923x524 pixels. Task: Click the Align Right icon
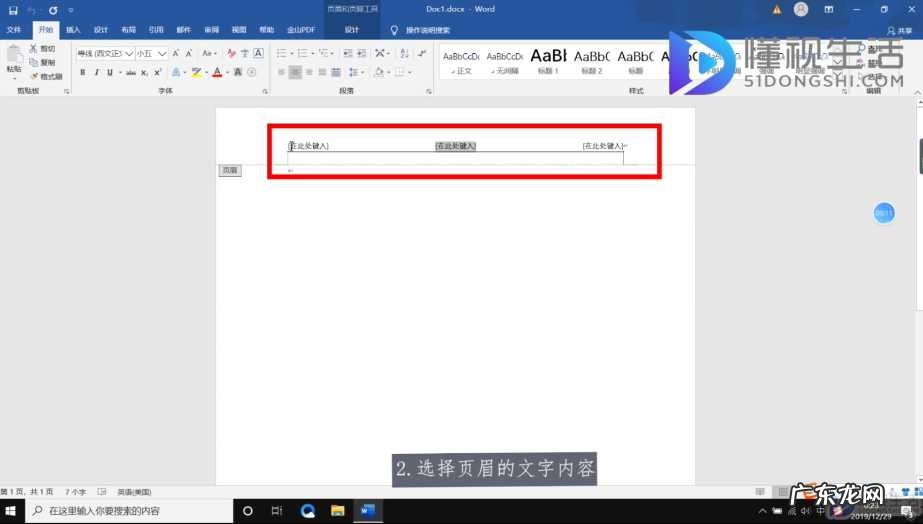(x=308, y=72)
